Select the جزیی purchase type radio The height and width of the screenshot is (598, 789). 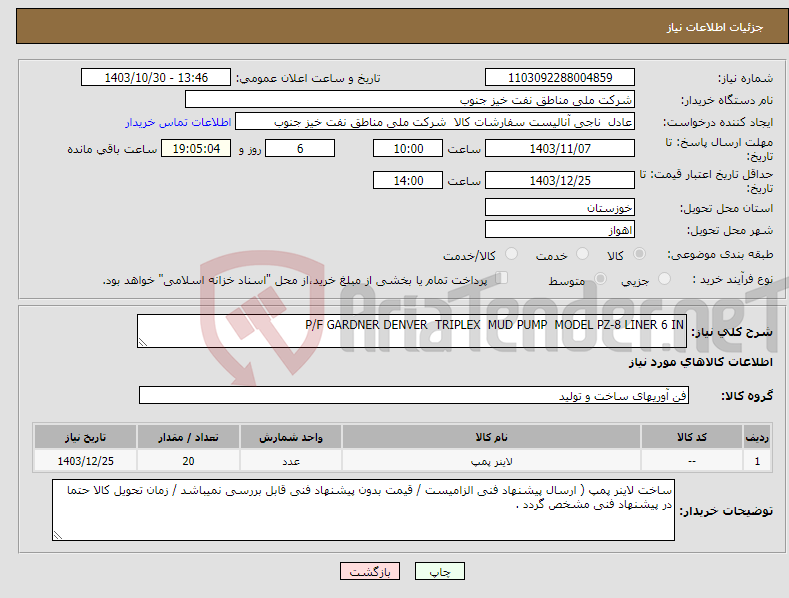click(664, 278)
